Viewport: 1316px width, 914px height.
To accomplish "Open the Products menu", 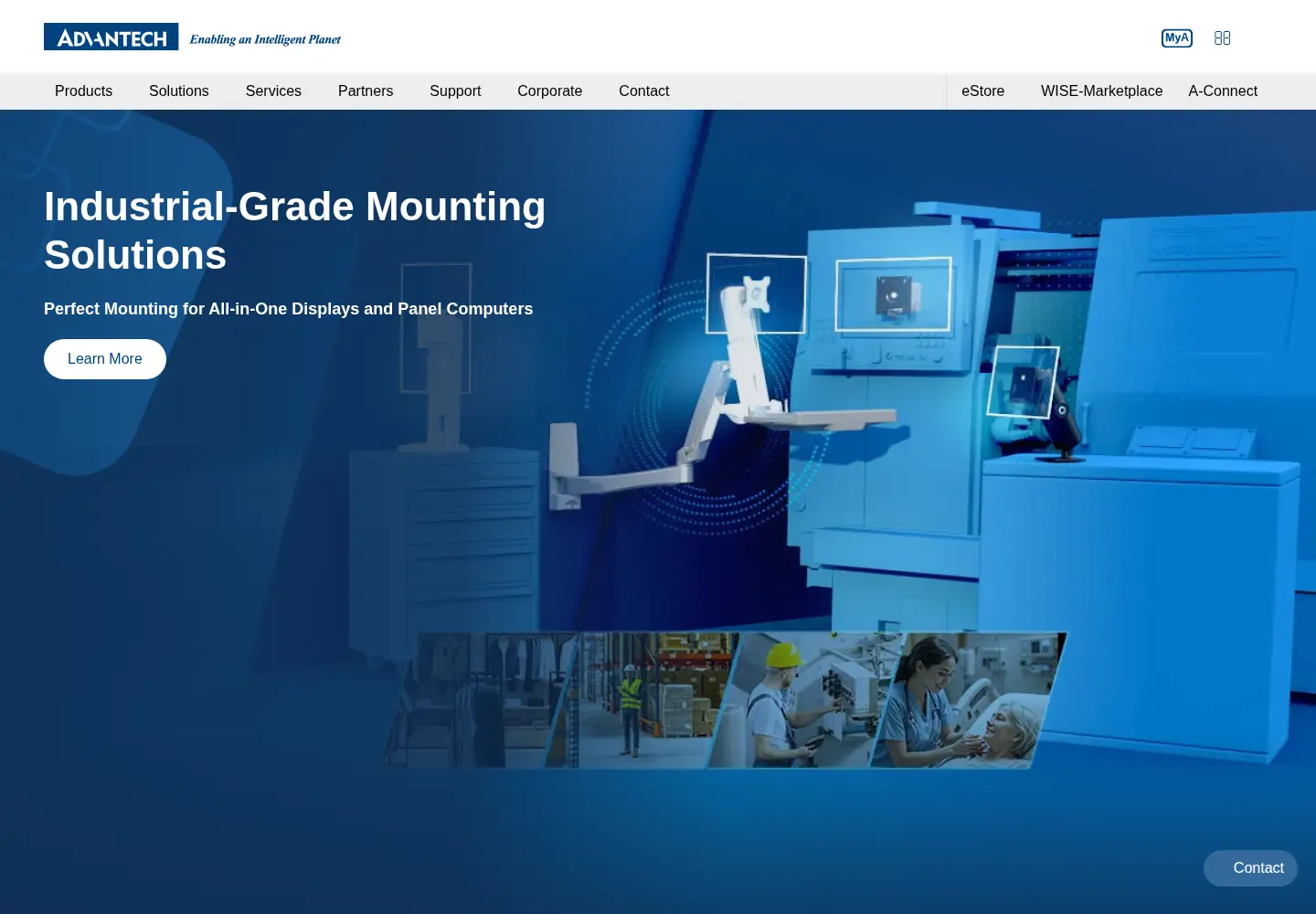I will 83,91.
